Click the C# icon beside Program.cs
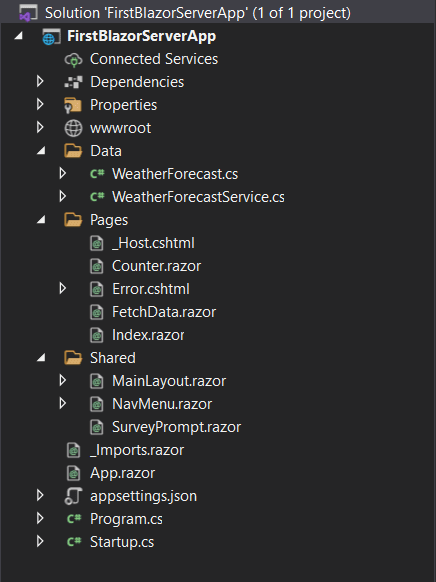The image size is (436, 582). (74, 519)
